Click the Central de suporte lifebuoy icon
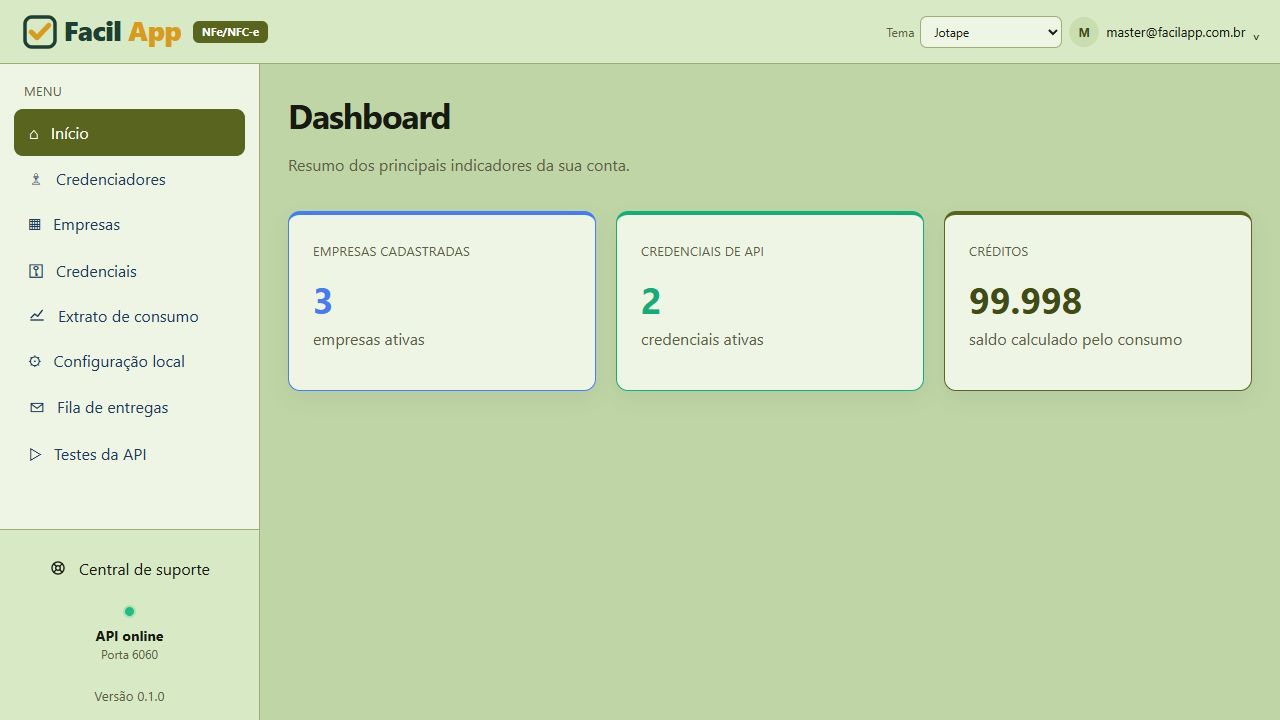1280x720 pixels. tap(58, 568)
